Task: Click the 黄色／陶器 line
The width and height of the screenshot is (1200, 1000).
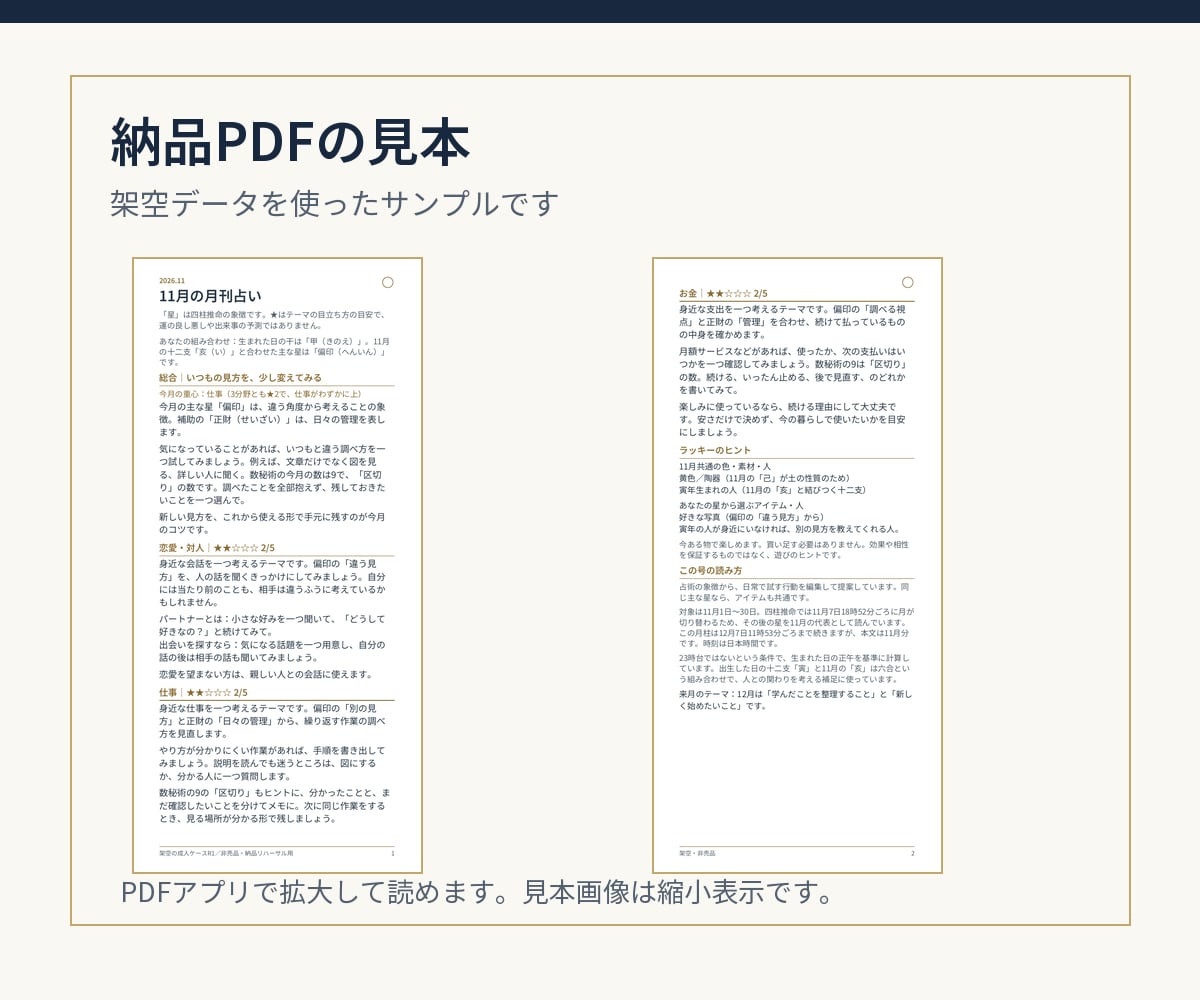Action: click(765, 478)
